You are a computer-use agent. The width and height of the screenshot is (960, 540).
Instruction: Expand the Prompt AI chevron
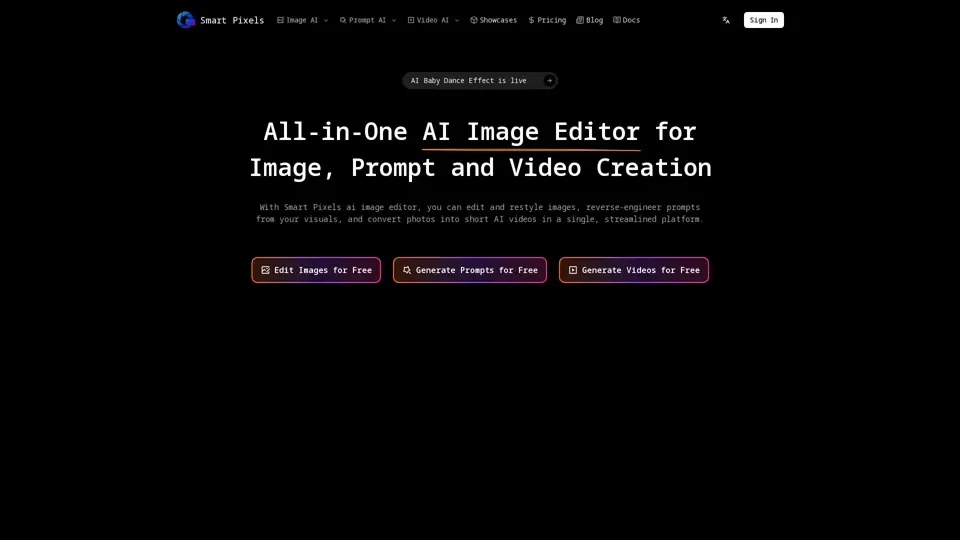pos(394,20)
